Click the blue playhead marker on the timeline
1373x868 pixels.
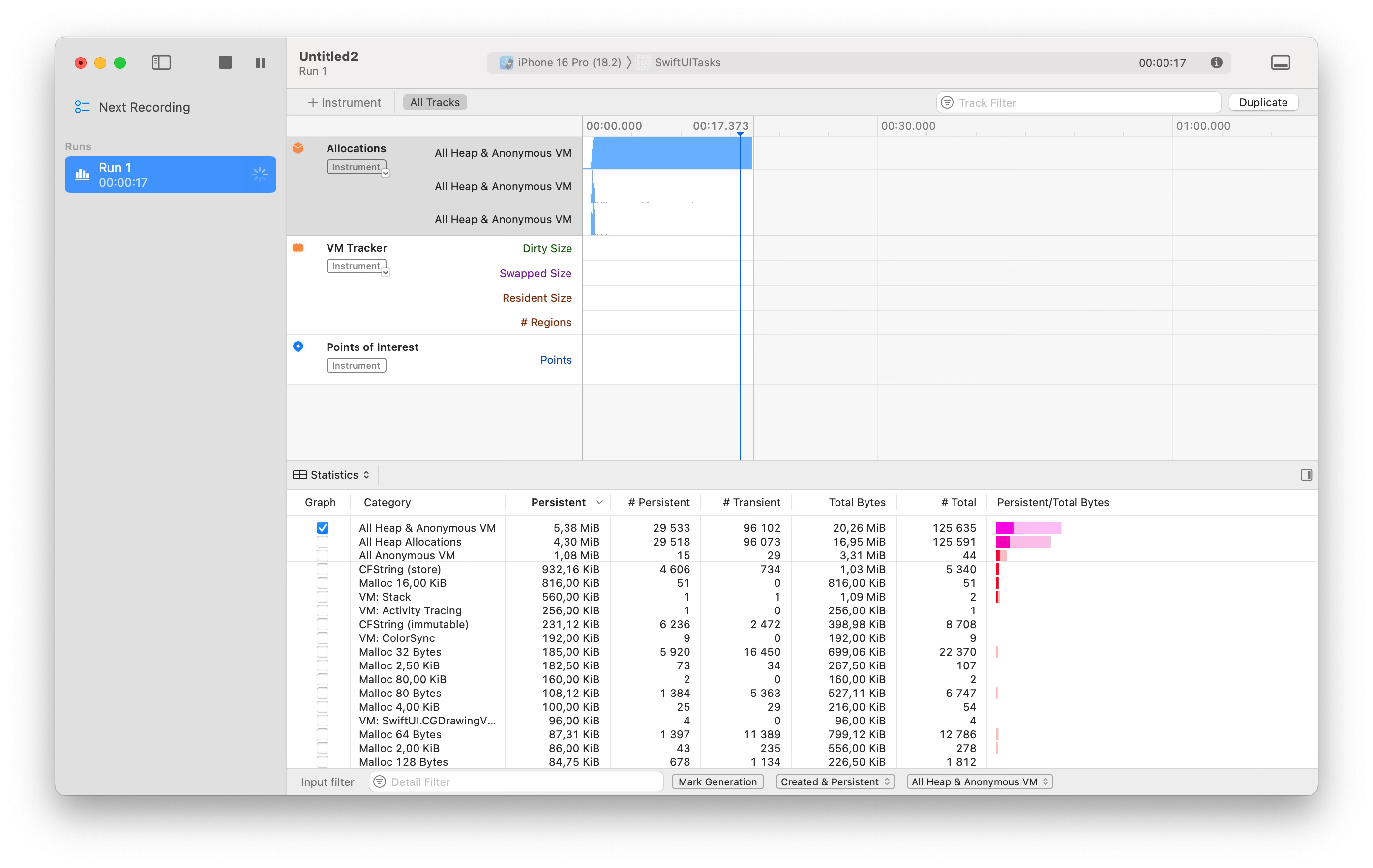coord(740,133)
